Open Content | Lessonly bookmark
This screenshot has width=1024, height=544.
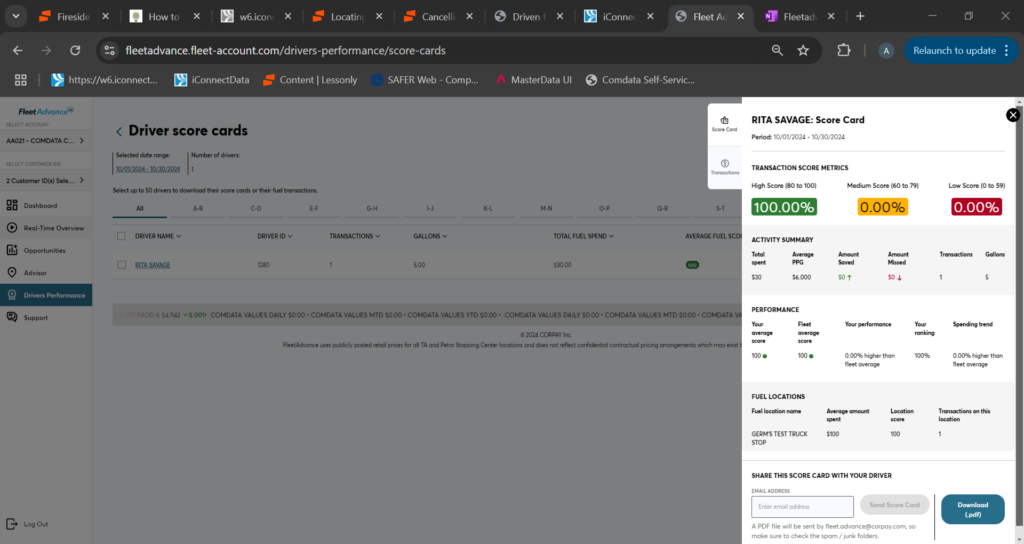(x=310, y=80)
